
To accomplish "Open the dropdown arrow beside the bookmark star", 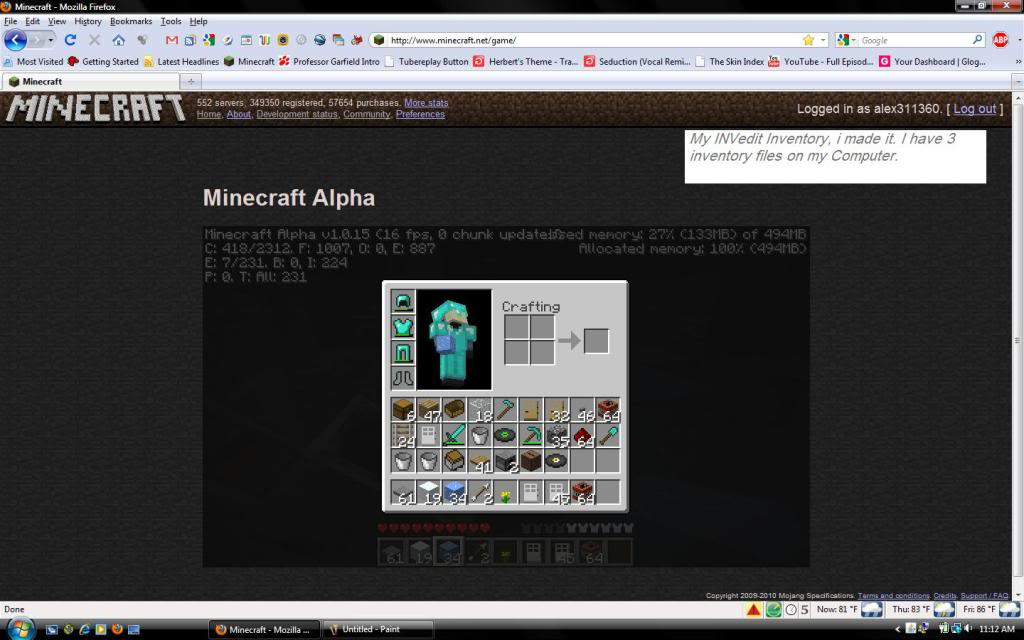I will pyautogui.click(x=823, y=40).
